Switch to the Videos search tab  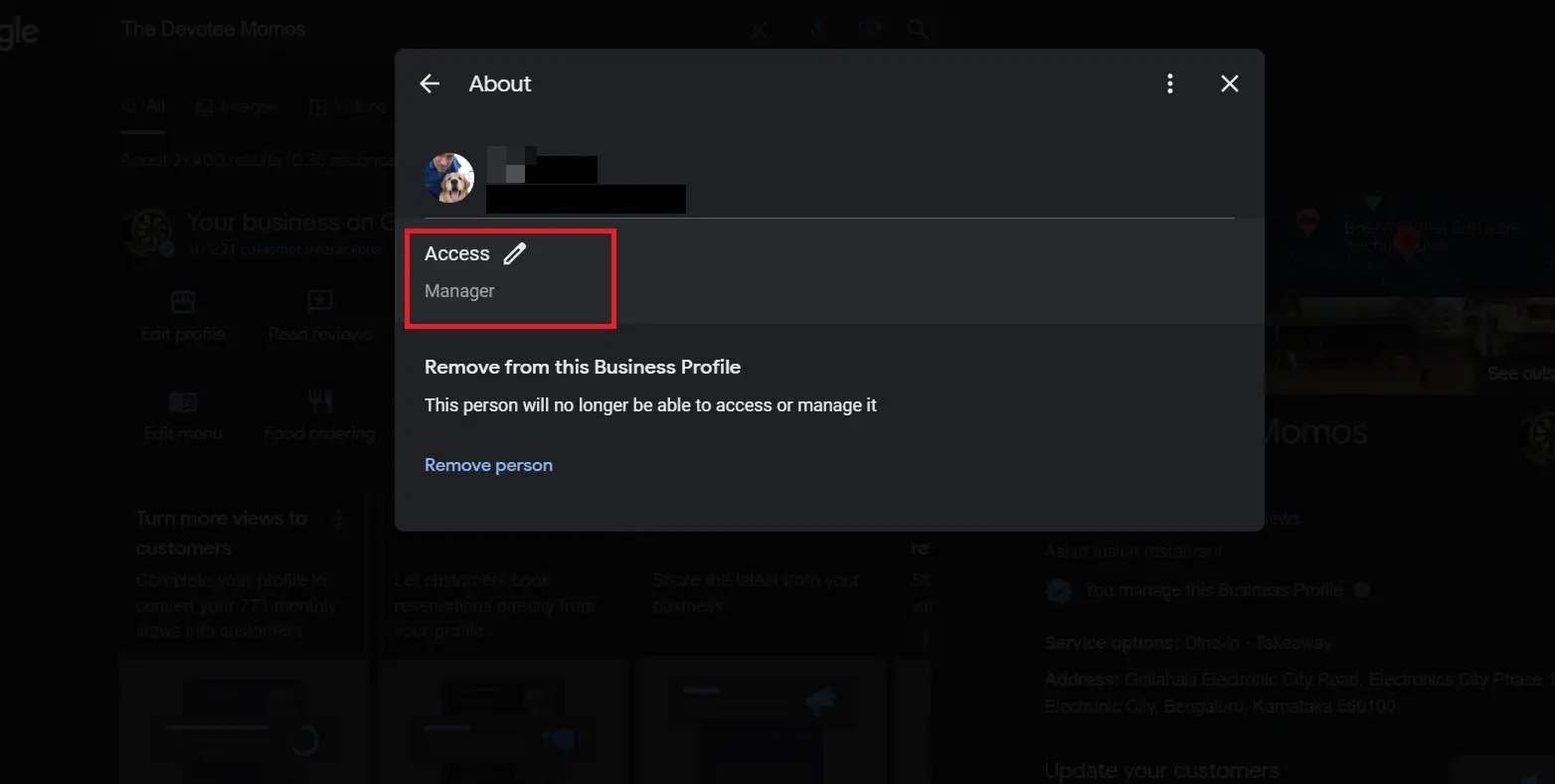click(348, 106)
